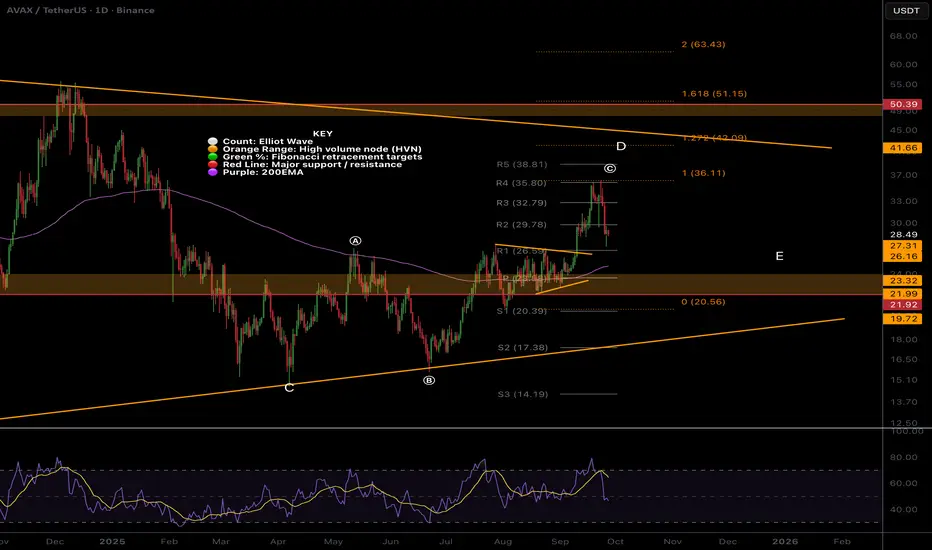Click the circled C wave marker near top
The image size is (932, 550).
pyautogui.click(x=609, y=168)
